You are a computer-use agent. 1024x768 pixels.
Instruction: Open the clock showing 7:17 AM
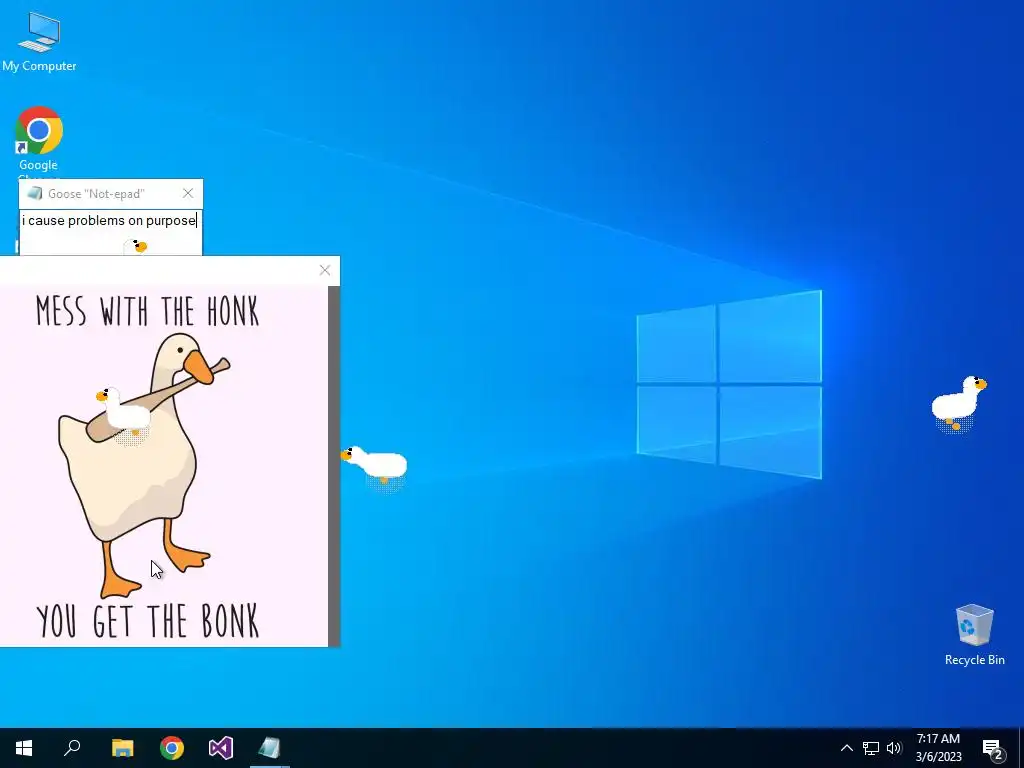point(938,748)
